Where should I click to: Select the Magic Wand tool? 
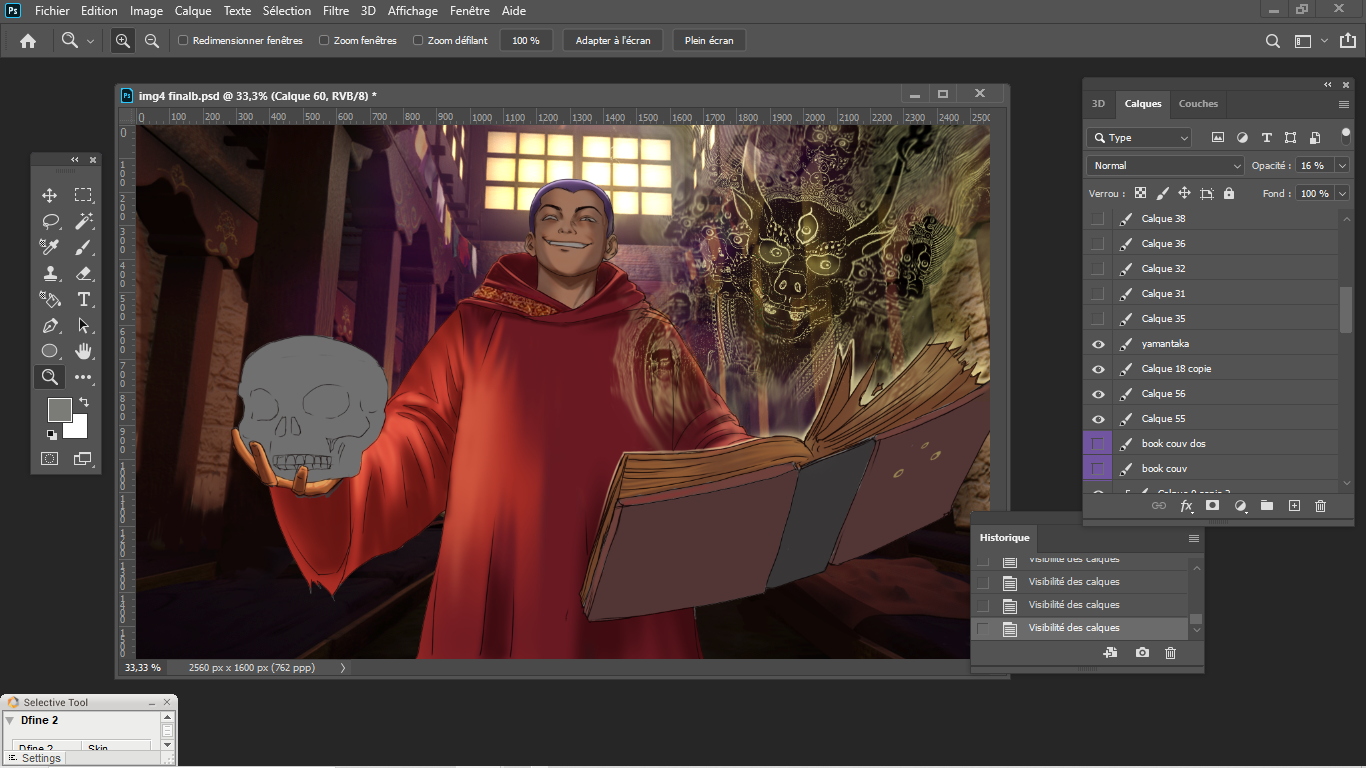[84, 221]
